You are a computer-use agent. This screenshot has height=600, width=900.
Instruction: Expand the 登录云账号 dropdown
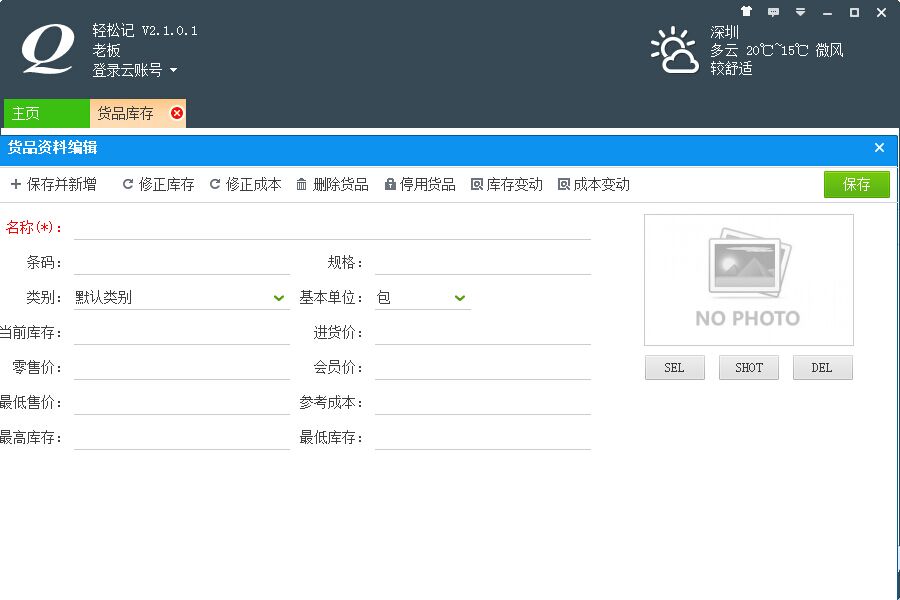134,70
